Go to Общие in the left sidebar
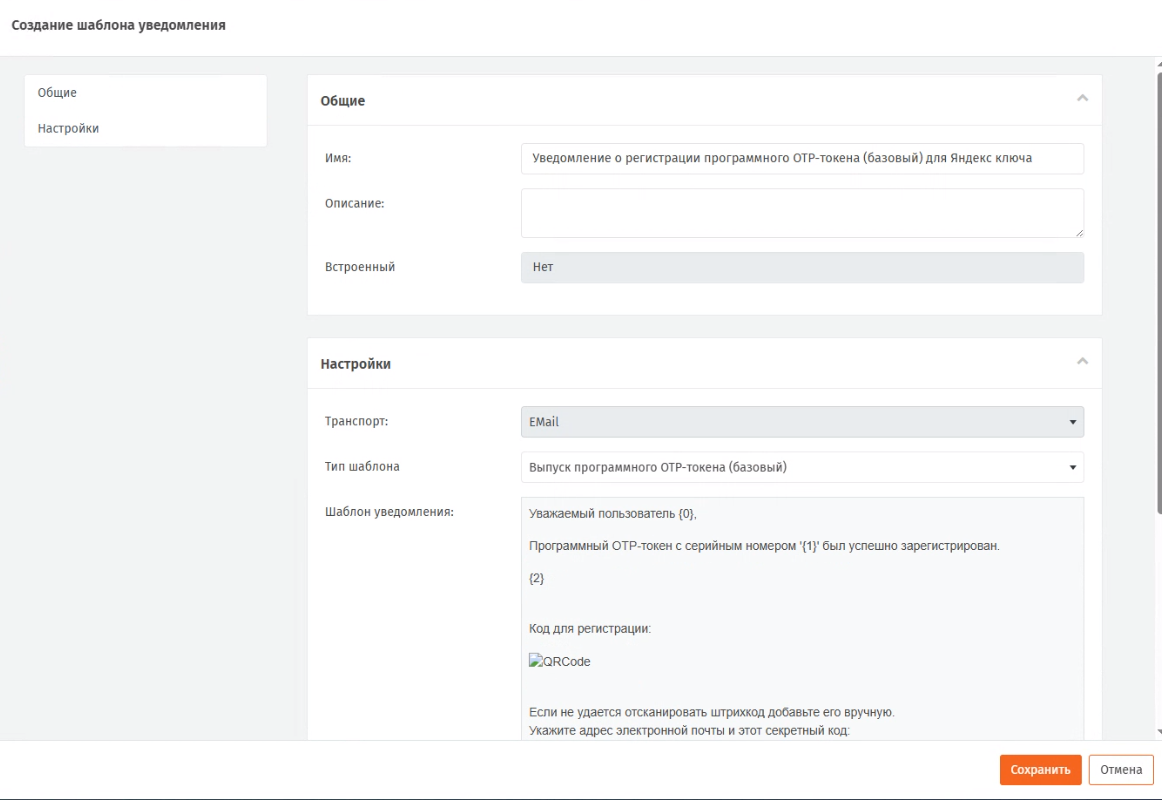The width and height of the screenshot is (1162, 800). 57,93
